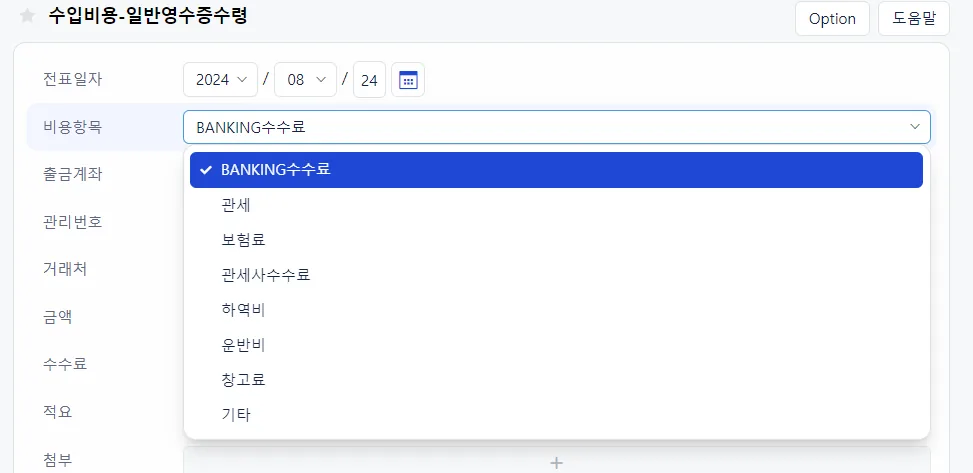
Task: Open the 도움말 help button
Action: coord(913,19)
